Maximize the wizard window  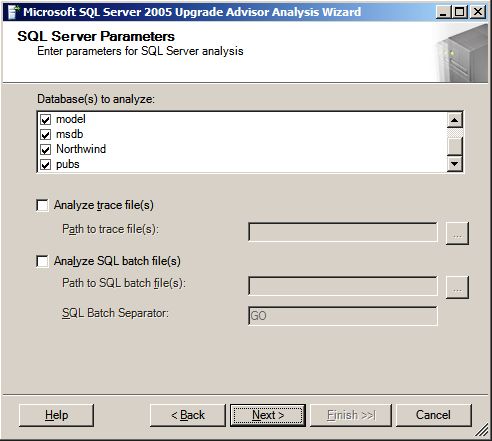pyautogui.click(x=460, y=12)
